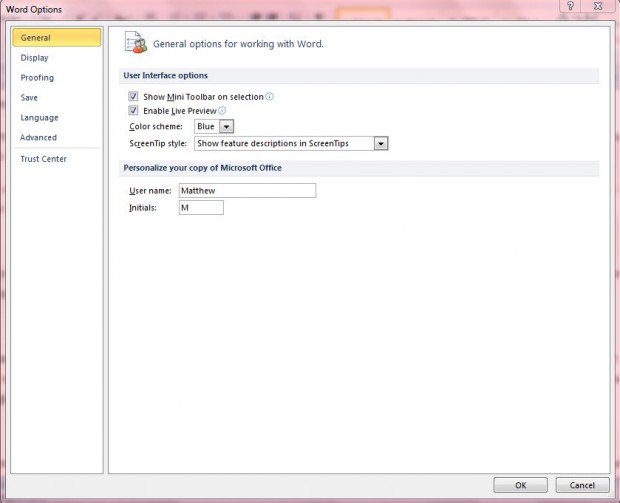
Task: Expand the ScreenTip style dropdown arrow
Action: (x=381, y=144)
